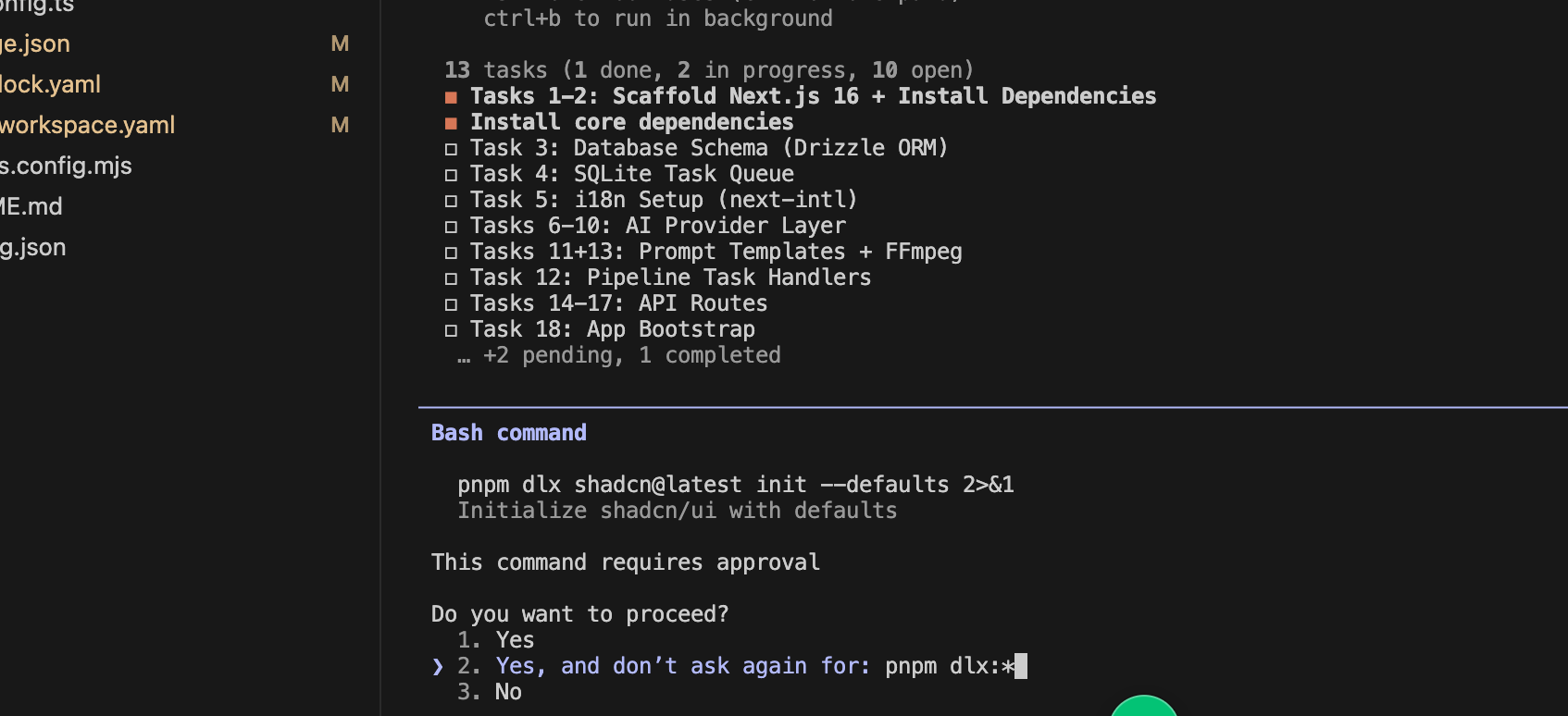Image resolution: width=1568 pixels, height=716 pixels.
Task: Click the M badge next to the .json file
Action: tap(340, 43)
